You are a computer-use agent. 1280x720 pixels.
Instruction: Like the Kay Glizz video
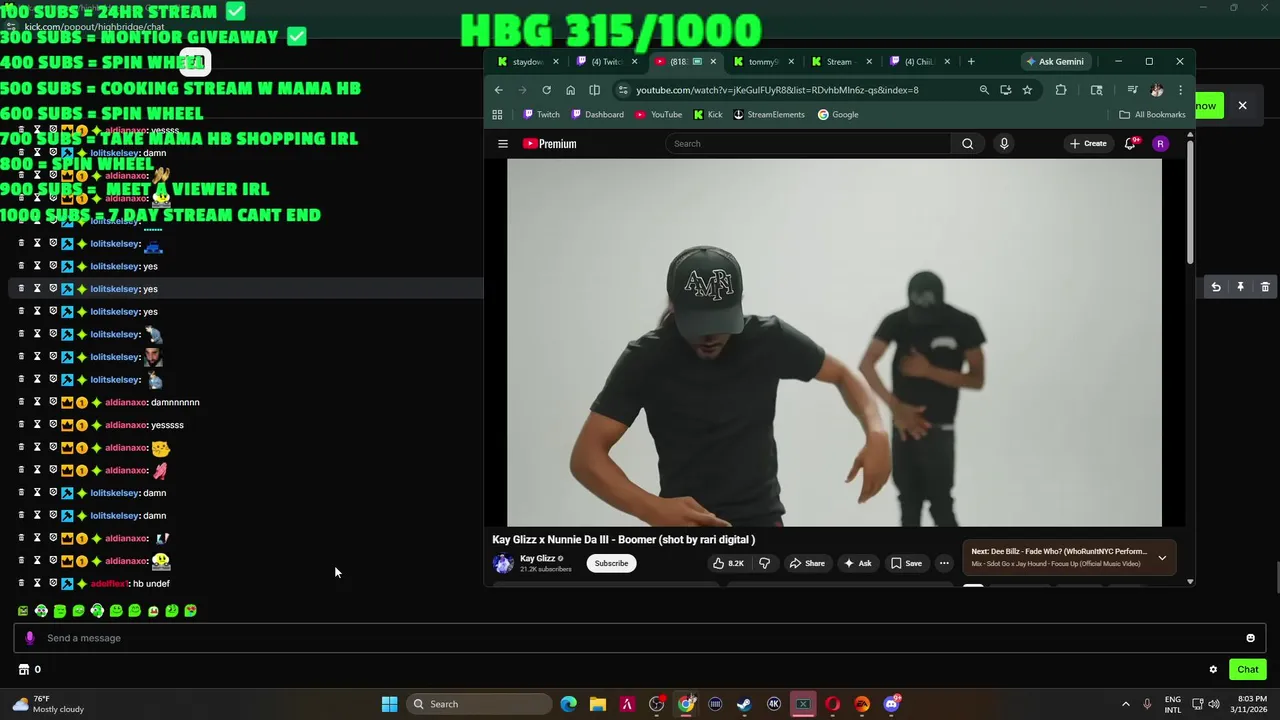click(728, 563)
